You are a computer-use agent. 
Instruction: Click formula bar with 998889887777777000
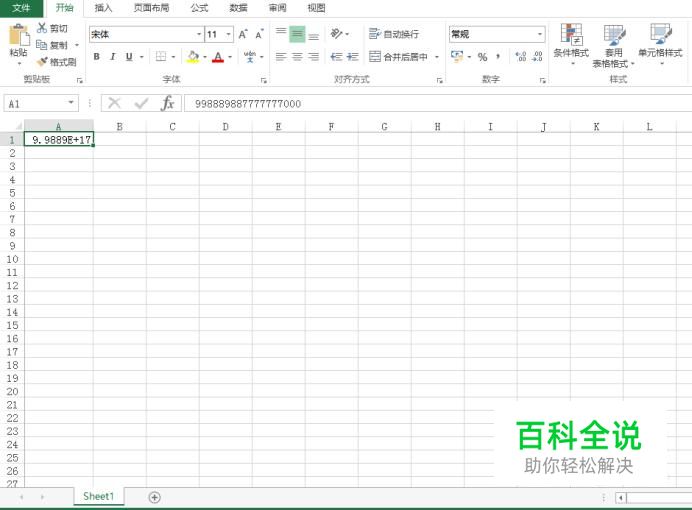pos(438,104)
